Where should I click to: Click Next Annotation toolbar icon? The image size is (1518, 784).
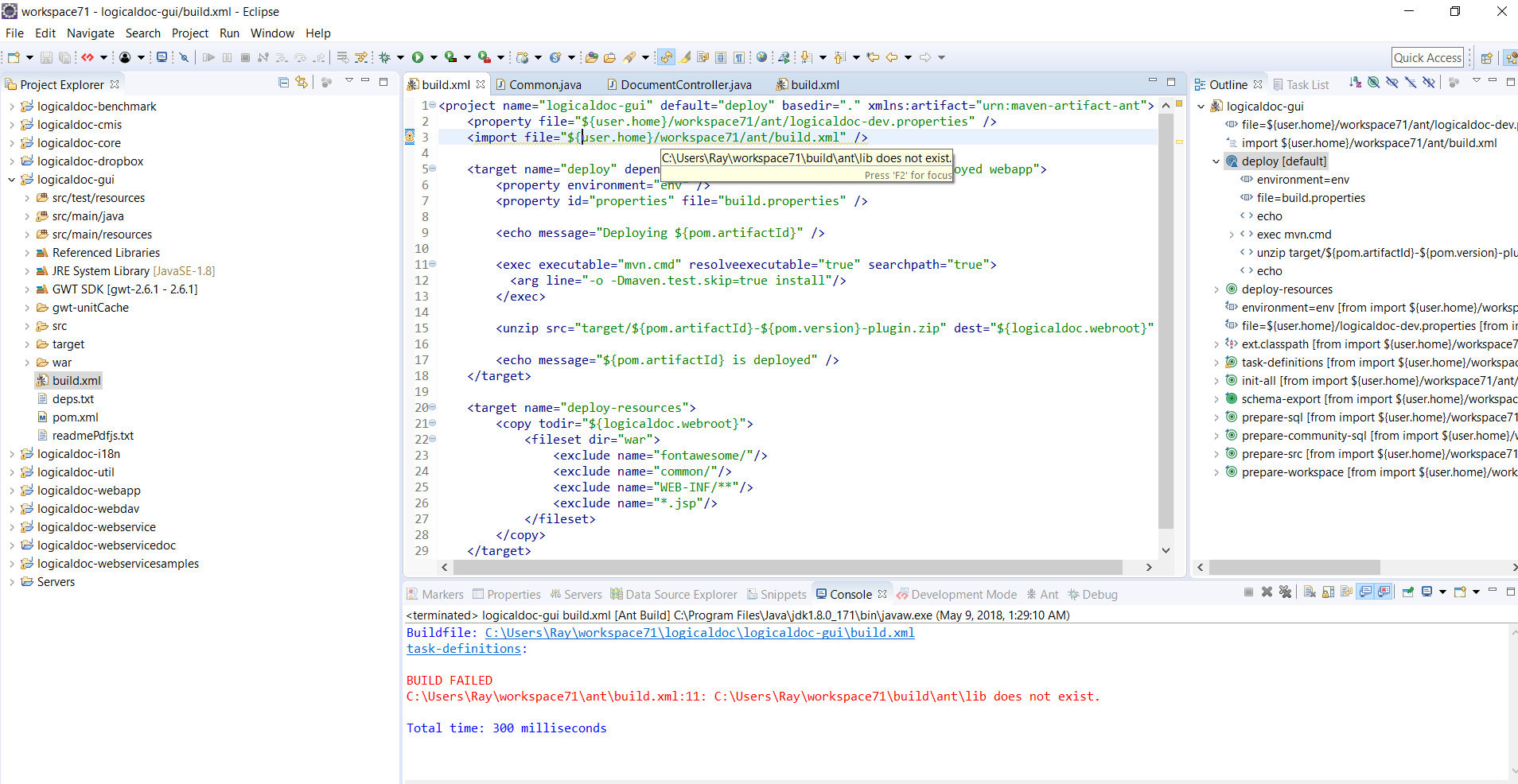[x=806, y=57]
